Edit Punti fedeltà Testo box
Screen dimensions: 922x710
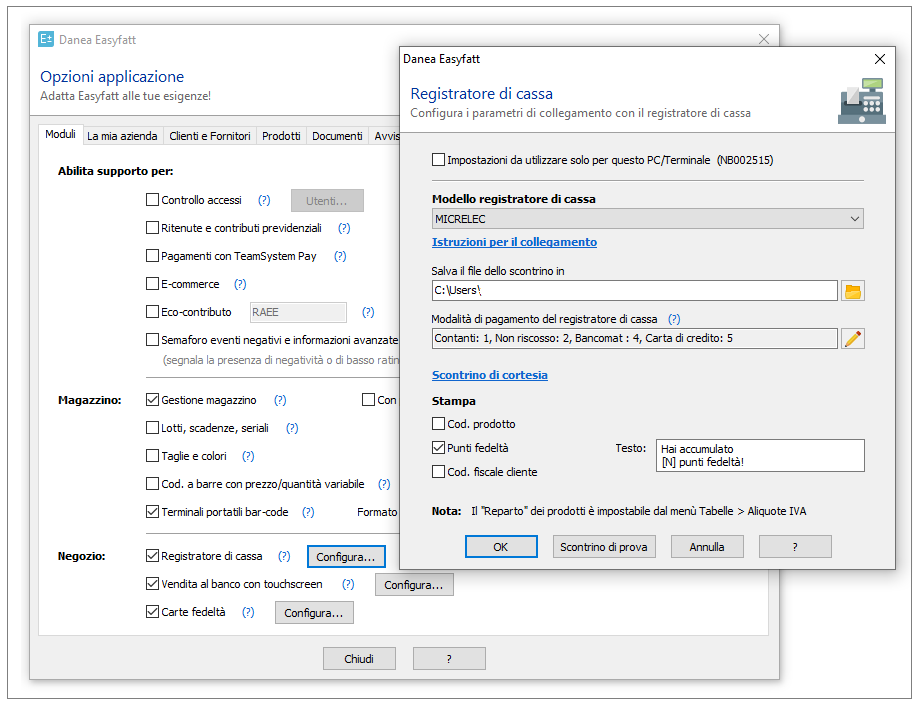pyautogui.click(x=760, y=455)
